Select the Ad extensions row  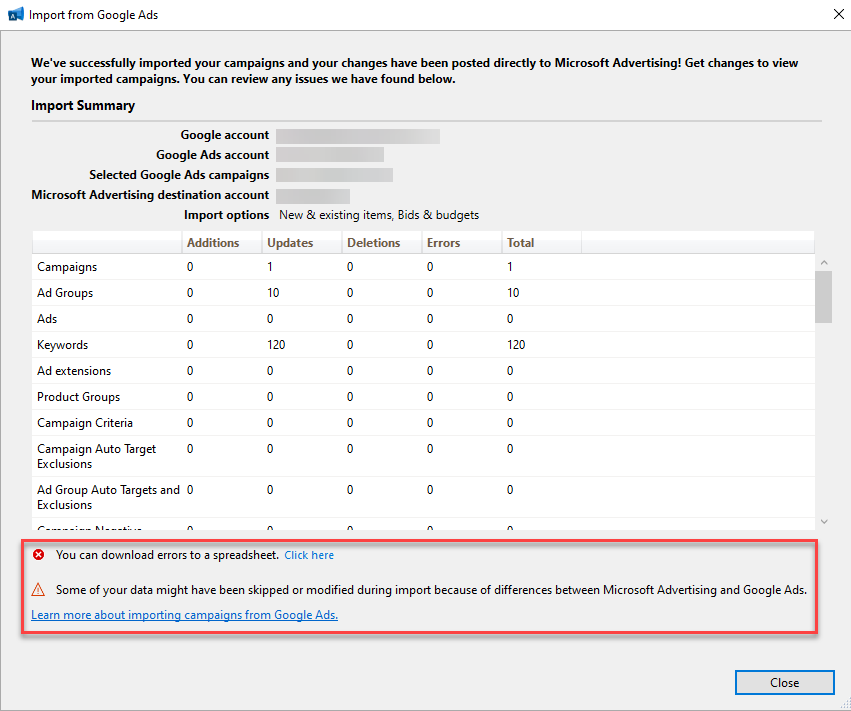(74, 371)
